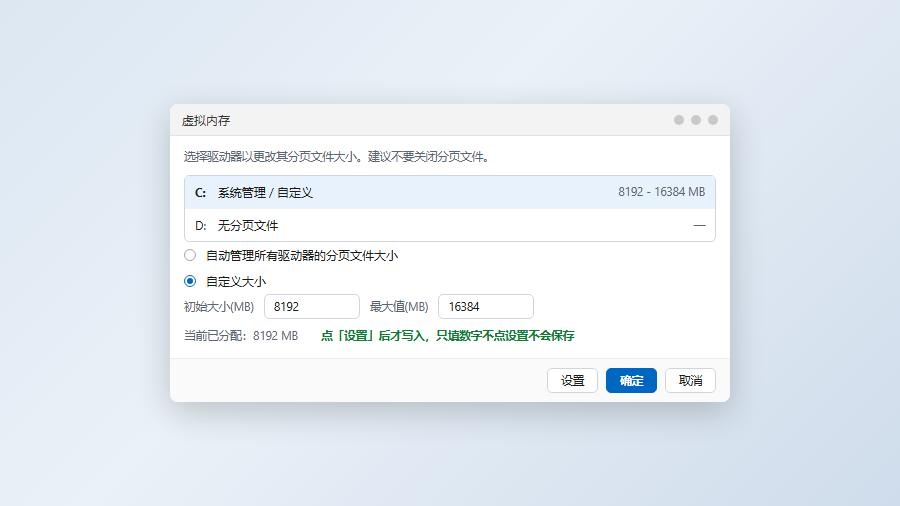Viewport: 900px width, 506px height.
Task: Choose the 自定义大小 radio button
Action: pyautogui.click(x=190, y=281)
